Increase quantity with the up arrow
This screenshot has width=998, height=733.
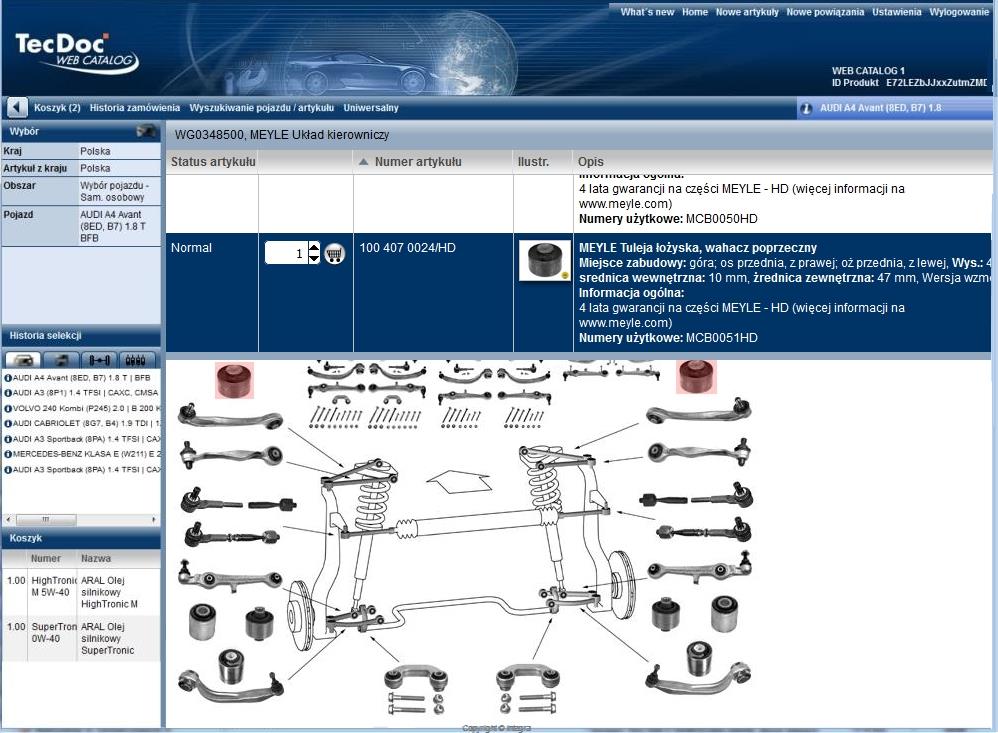(x=314, y=247)
